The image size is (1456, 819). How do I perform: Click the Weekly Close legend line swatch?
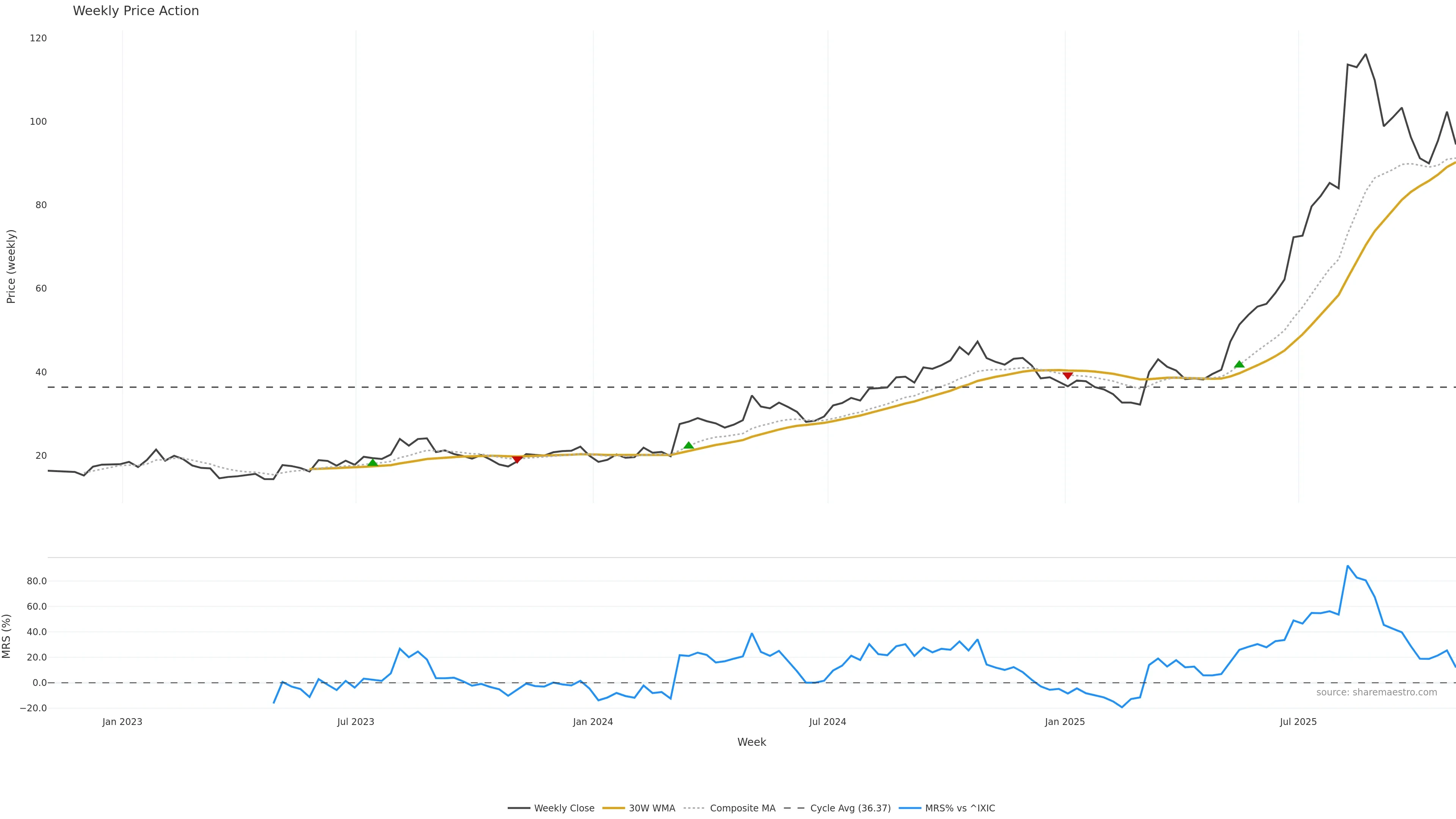click(x=518, y=808)
